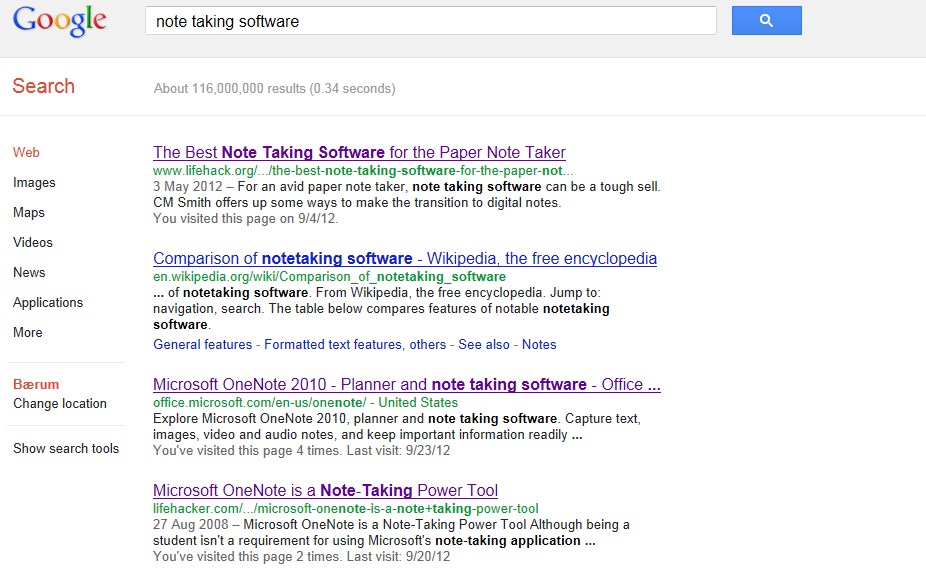The height and width of the screenshot is (570, 926).
Task: Switch to Videos results
Action: pos(33,242)
